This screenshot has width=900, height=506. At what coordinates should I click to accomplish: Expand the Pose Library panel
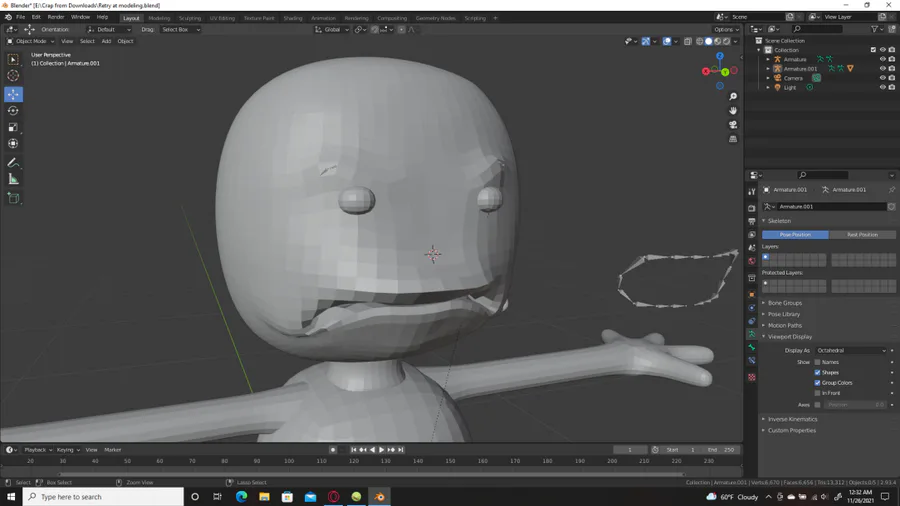click(x=783, y=314)
